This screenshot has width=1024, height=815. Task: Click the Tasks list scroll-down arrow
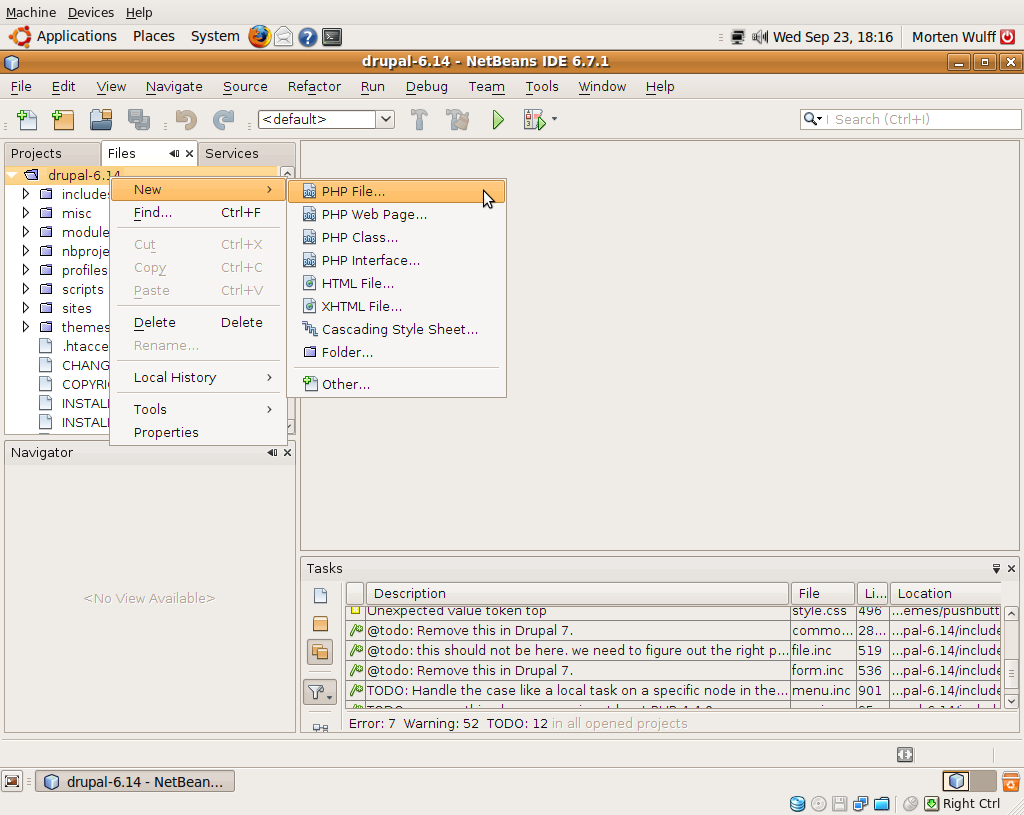(x=1011, y=701)
